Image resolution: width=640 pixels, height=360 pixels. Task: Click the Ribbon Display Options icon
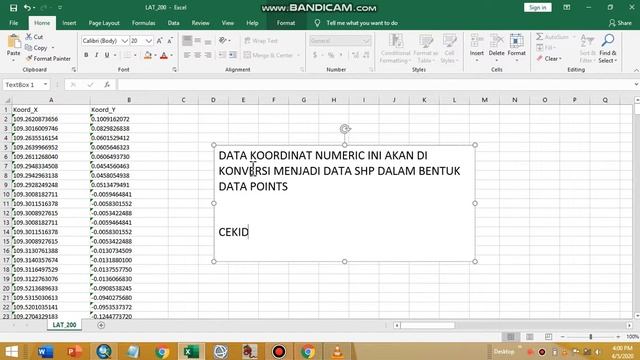pos(567,7)
